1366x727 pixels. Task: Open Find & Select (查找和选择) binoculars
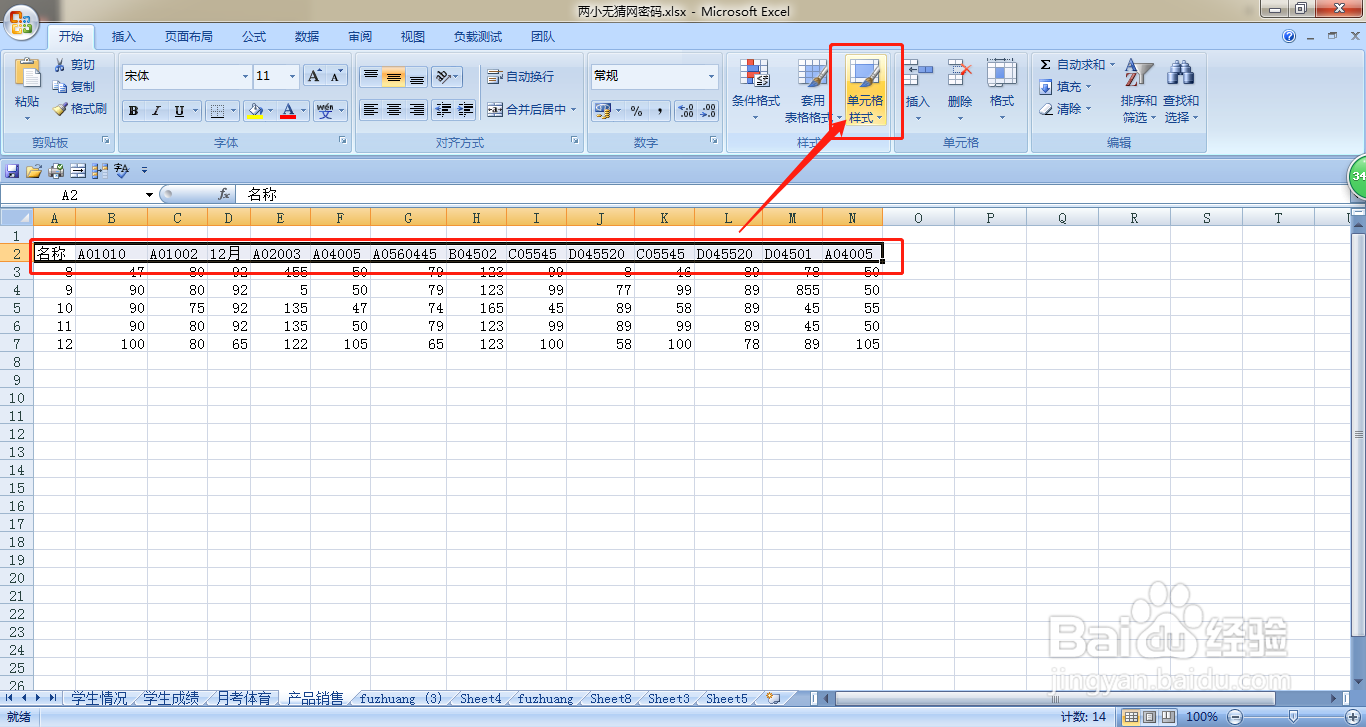tap(1181, 89)
